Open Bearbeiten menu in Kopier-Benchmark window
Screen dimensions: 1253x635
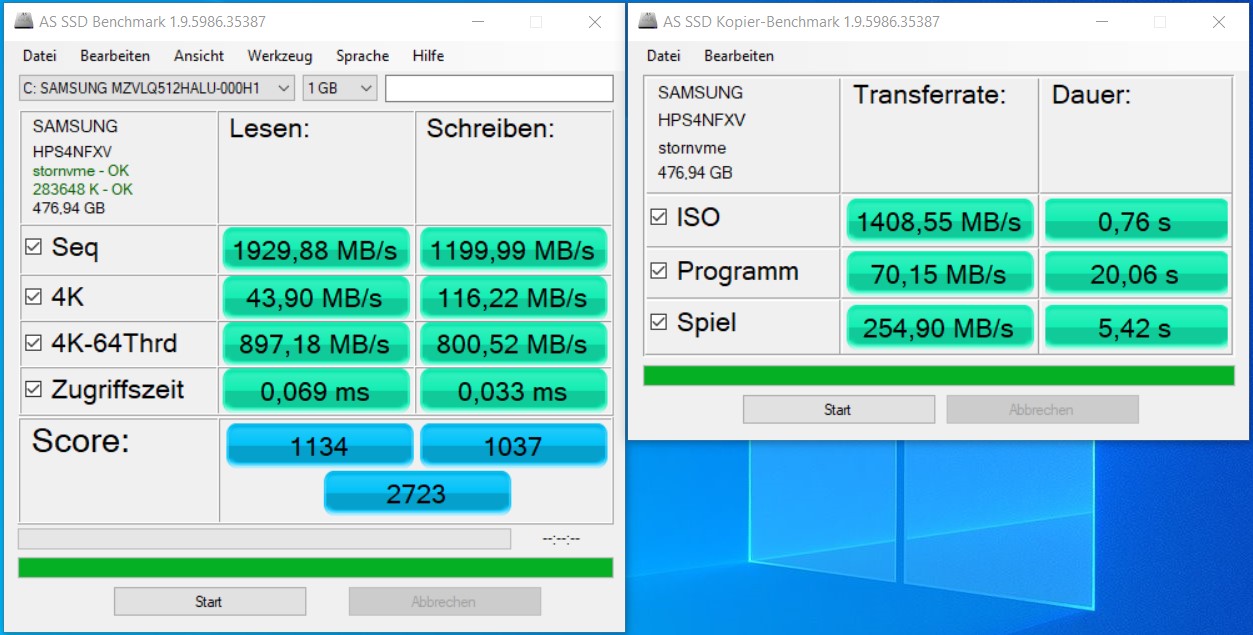739,56
